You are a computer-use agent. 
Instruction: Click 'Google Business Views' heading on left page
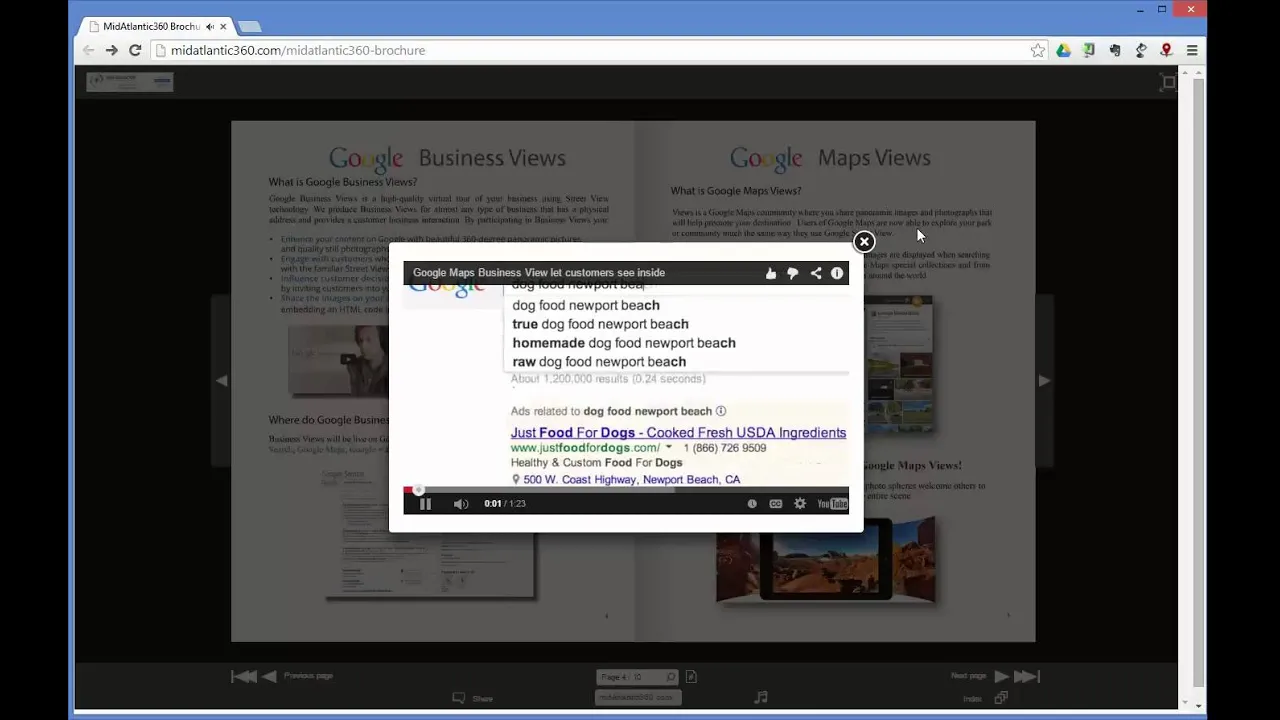click(x=447, y=158)
